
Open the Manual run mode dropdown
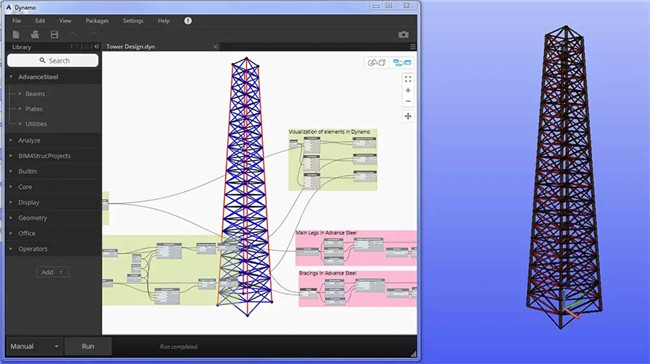[34, 346]
